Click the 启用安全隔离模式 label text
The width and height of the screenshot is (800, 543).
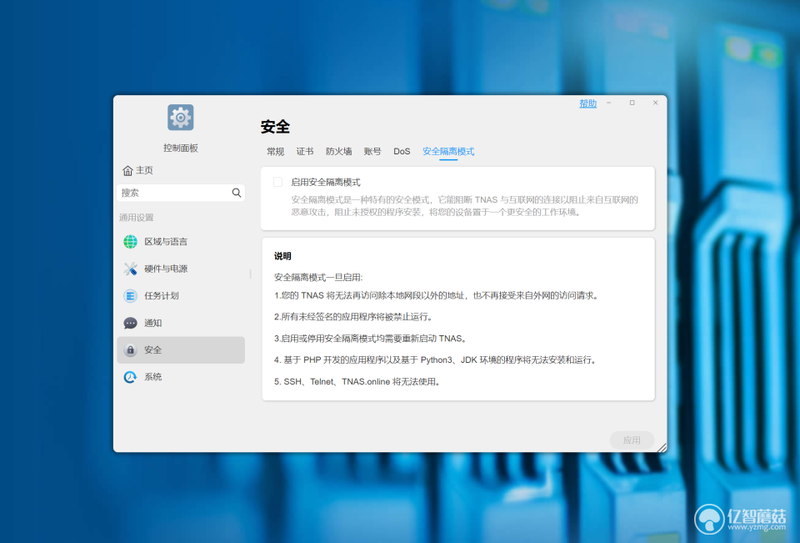tap(326, 182)
